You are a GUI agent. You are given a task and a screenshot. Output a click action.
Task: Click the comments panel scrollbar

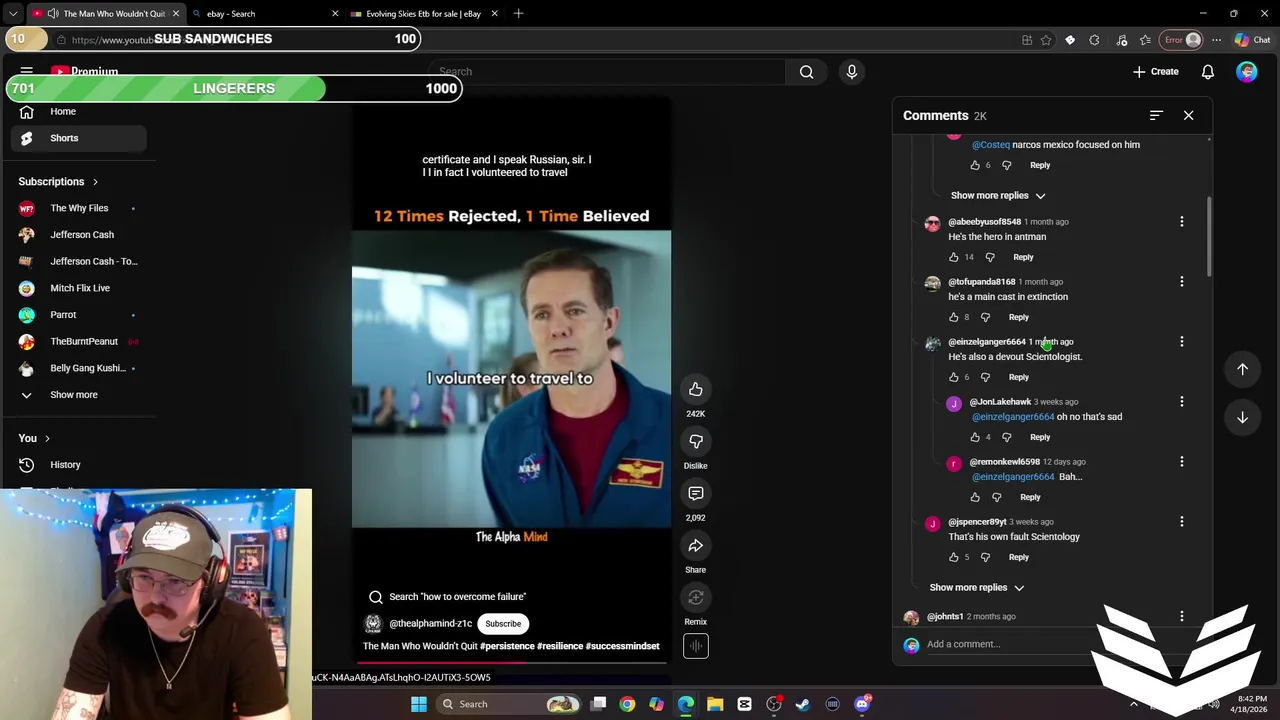[x=1209, y=238]
